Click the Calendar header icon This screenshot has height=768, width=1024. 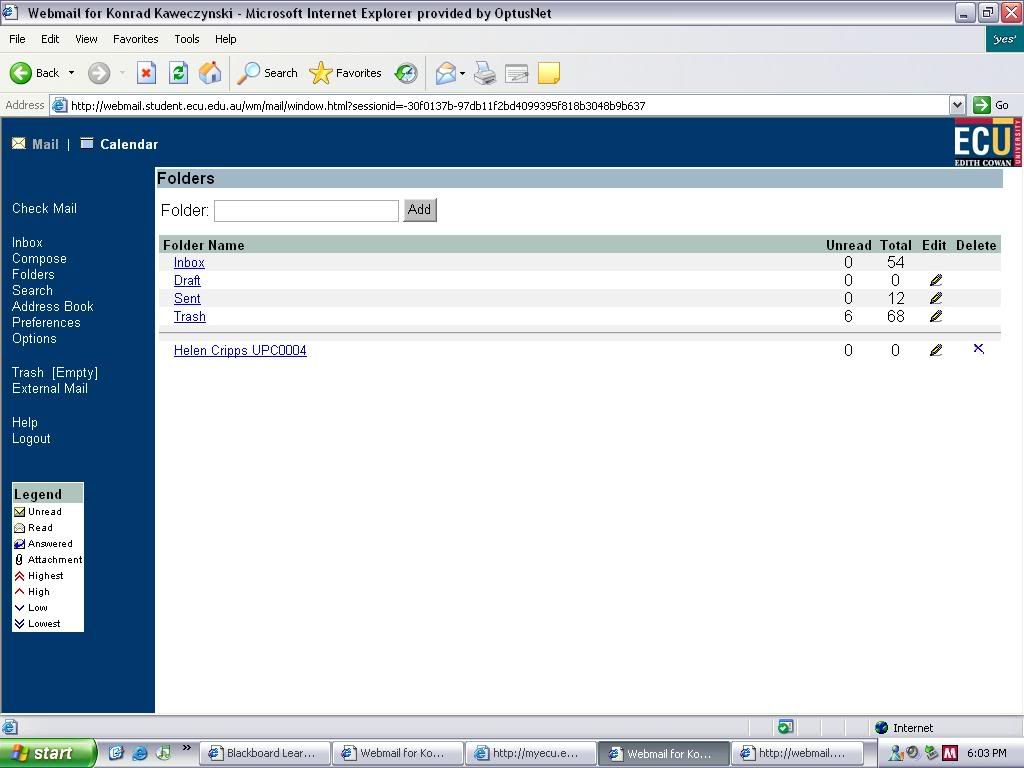point(87,143)
